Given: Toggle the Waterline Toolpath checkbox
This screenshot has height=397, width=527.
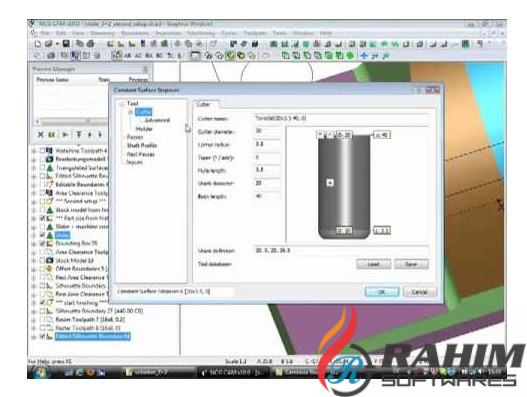Looking at the screenshot, I should (x=42, y=150).
